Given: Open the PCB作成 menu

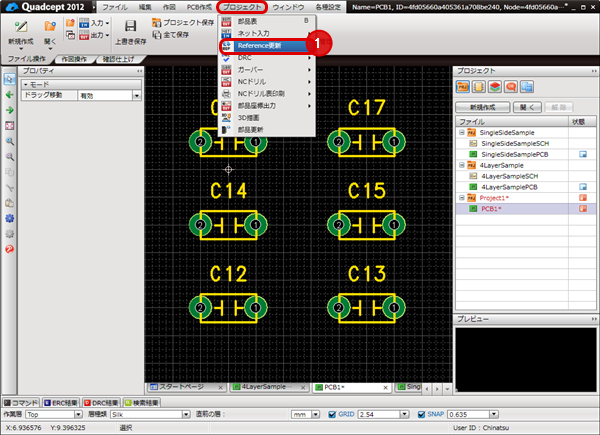Looking at the screenshot, I should 199,7.
